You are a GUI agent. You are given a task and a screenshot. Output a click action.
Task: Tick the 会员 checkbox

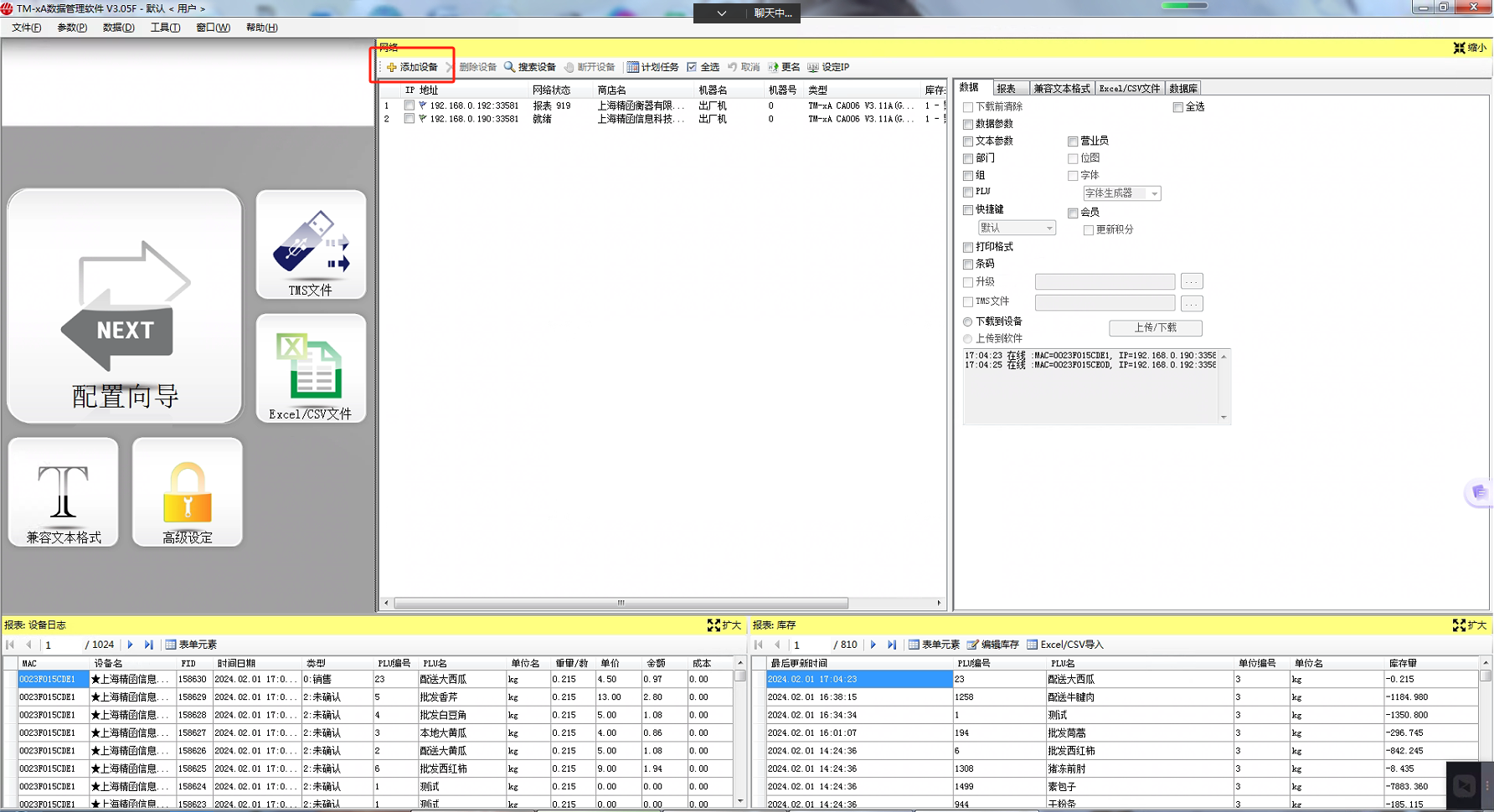point(1073,213)
